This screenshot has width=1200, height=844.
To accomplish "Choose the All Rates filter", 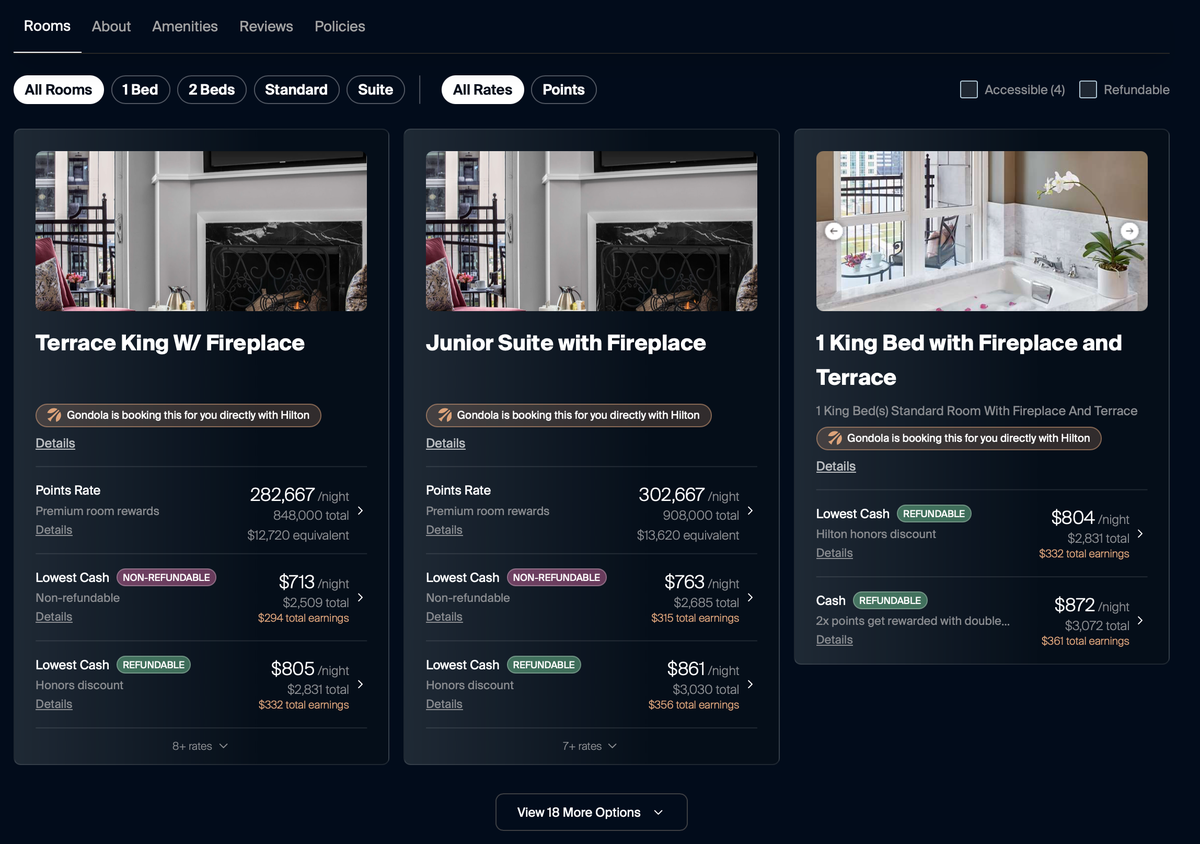I will pos(483,90).
